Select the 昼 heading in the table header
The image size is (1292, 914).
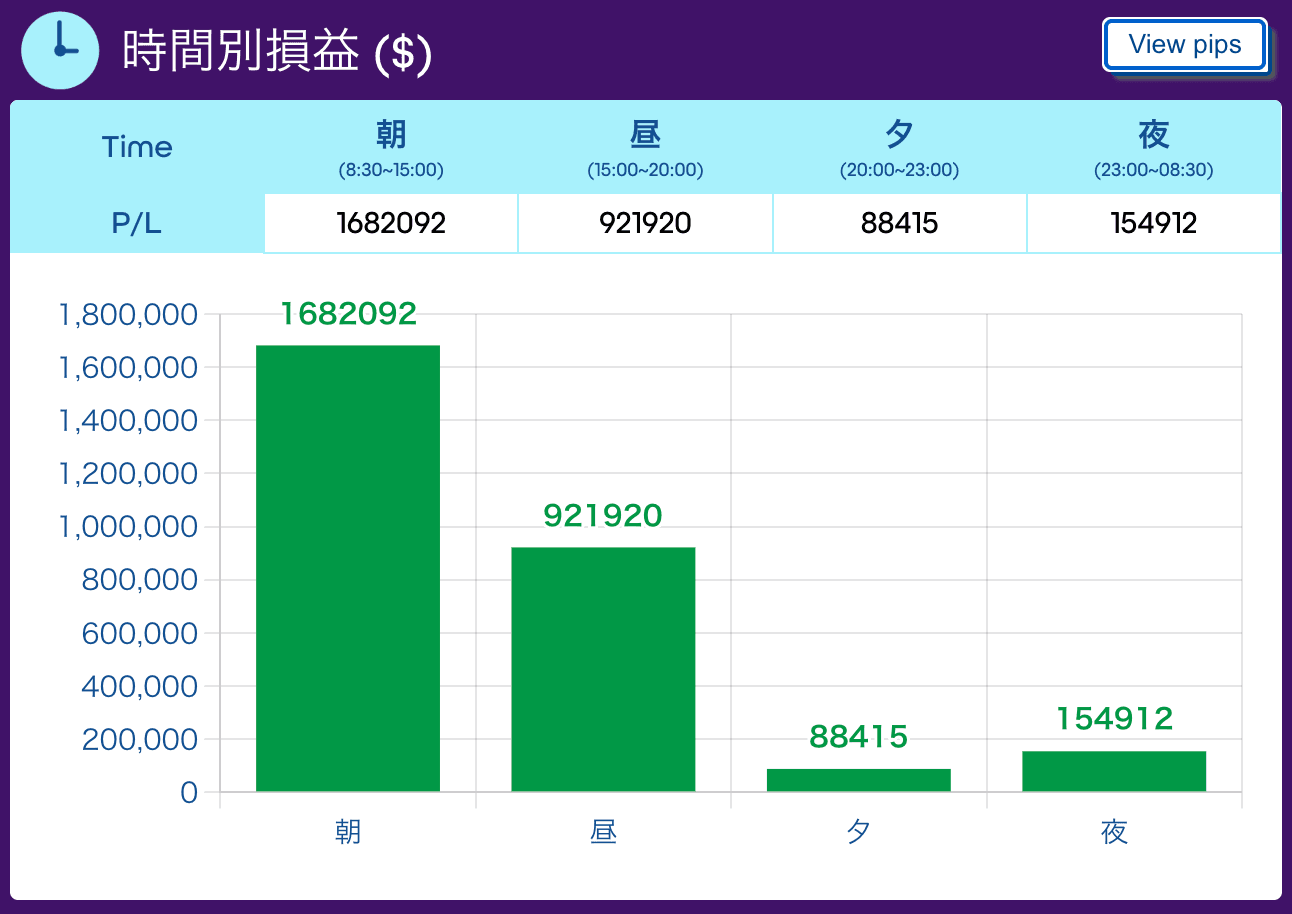pyautogui.click(x=645, y=133)
